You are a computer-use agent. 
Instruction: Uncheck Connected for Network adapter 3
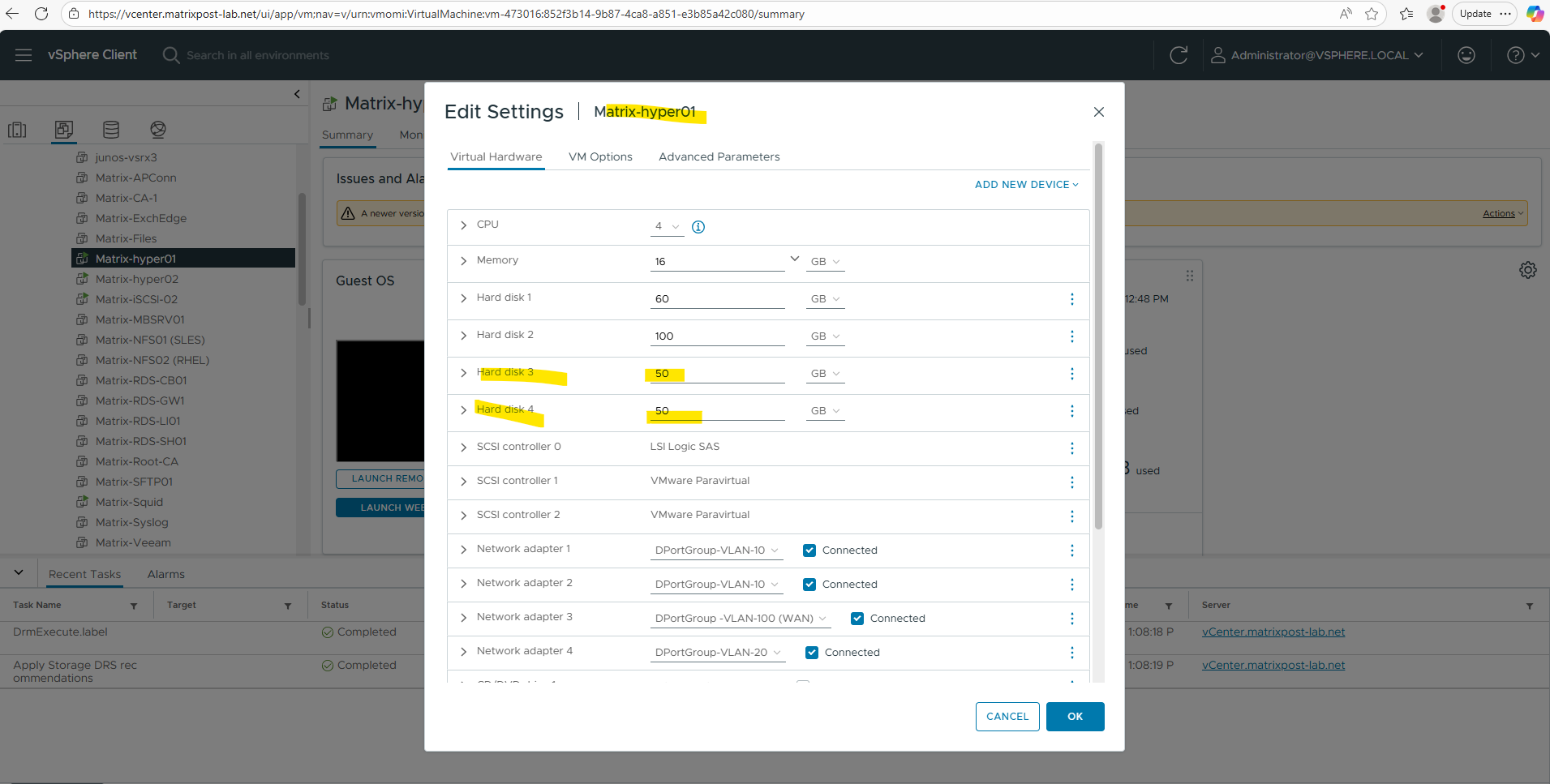point(857,619)
